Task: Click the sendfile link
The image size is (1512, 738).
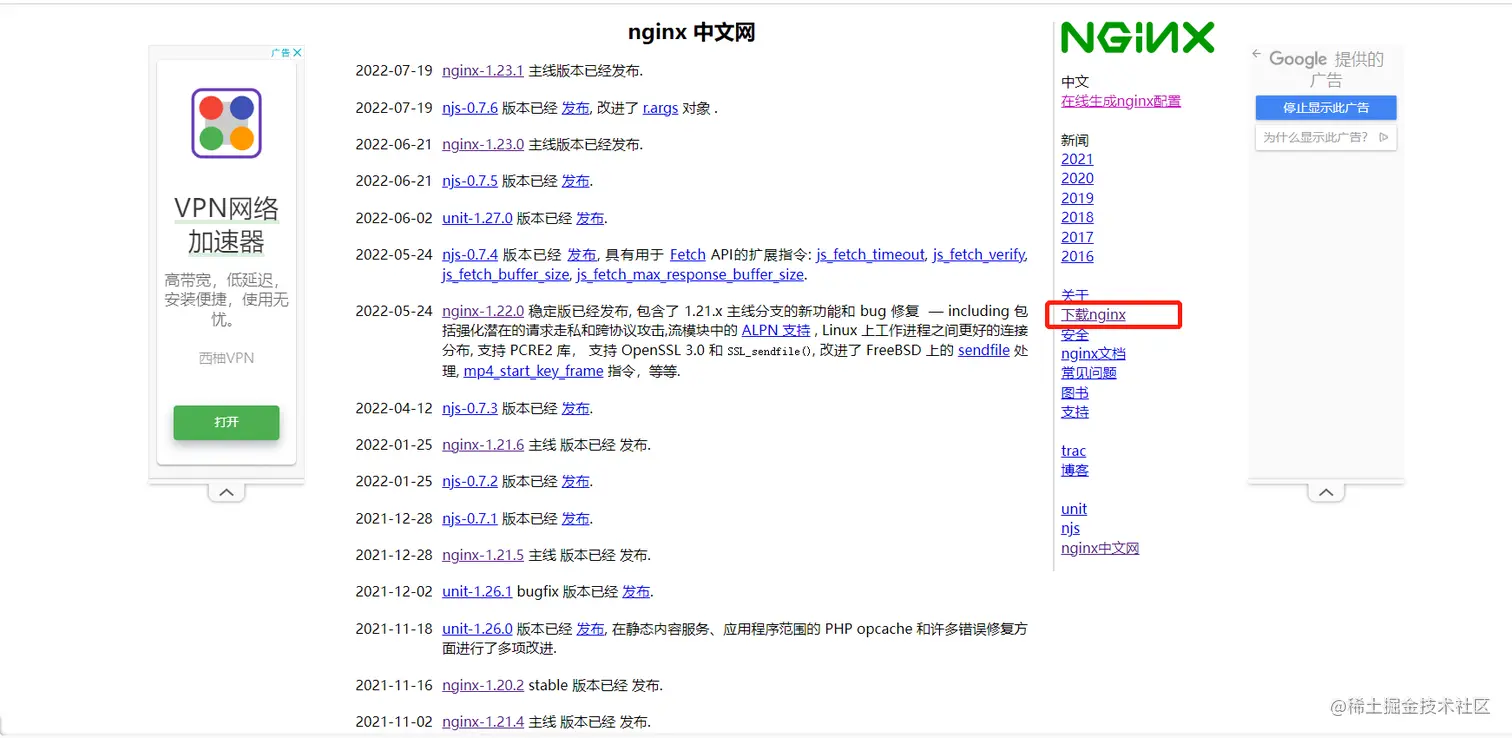Action: click(x=984, y=350)
